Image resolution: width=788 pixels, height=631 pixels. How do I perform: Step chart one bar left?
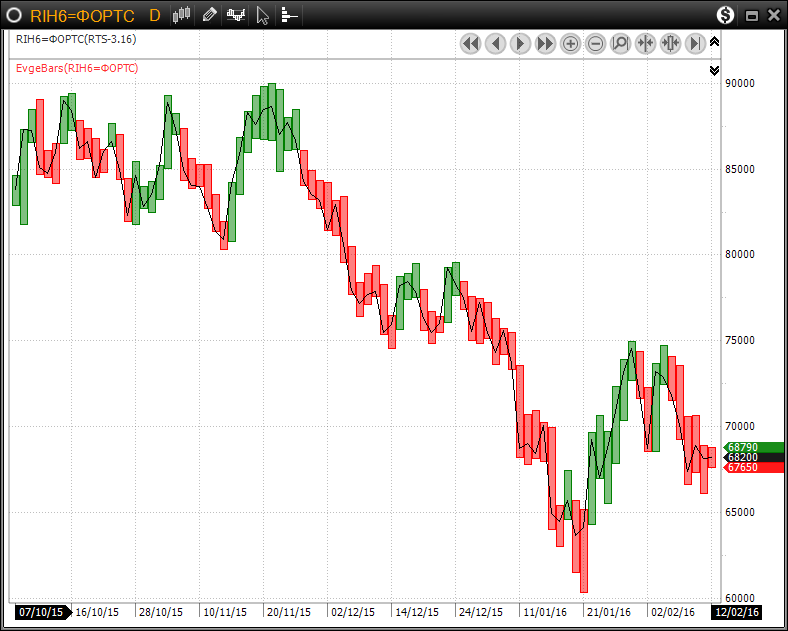tap(495, 43)
